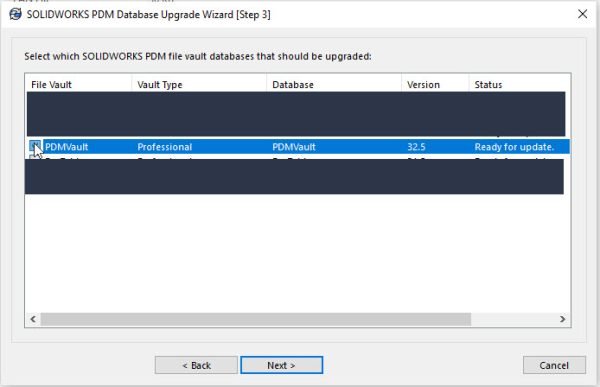Click the horizontal scrollbar right arrow
Image resolution: width=600 pixels, height=387 pixels.
point(562,319)
